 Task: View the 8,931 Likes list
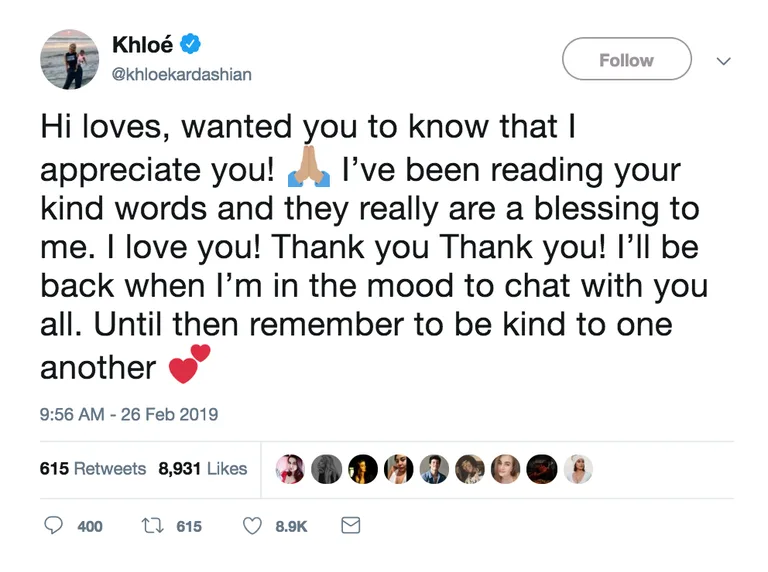click(x=203, y=469)
